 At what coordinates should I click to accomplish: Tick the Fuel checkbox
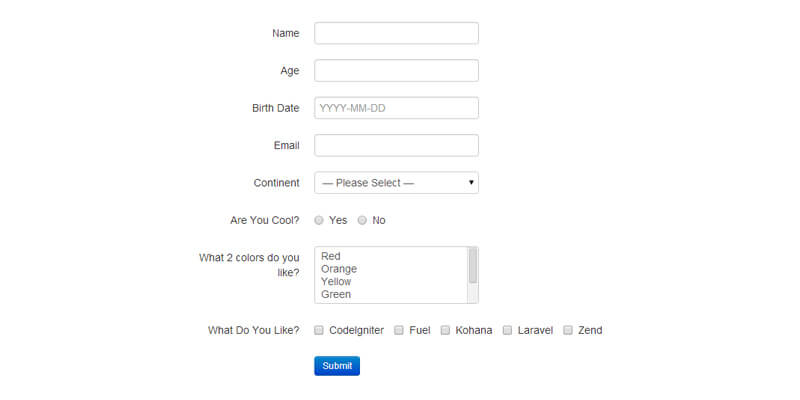pyautogui.click(x=398, y=330)
